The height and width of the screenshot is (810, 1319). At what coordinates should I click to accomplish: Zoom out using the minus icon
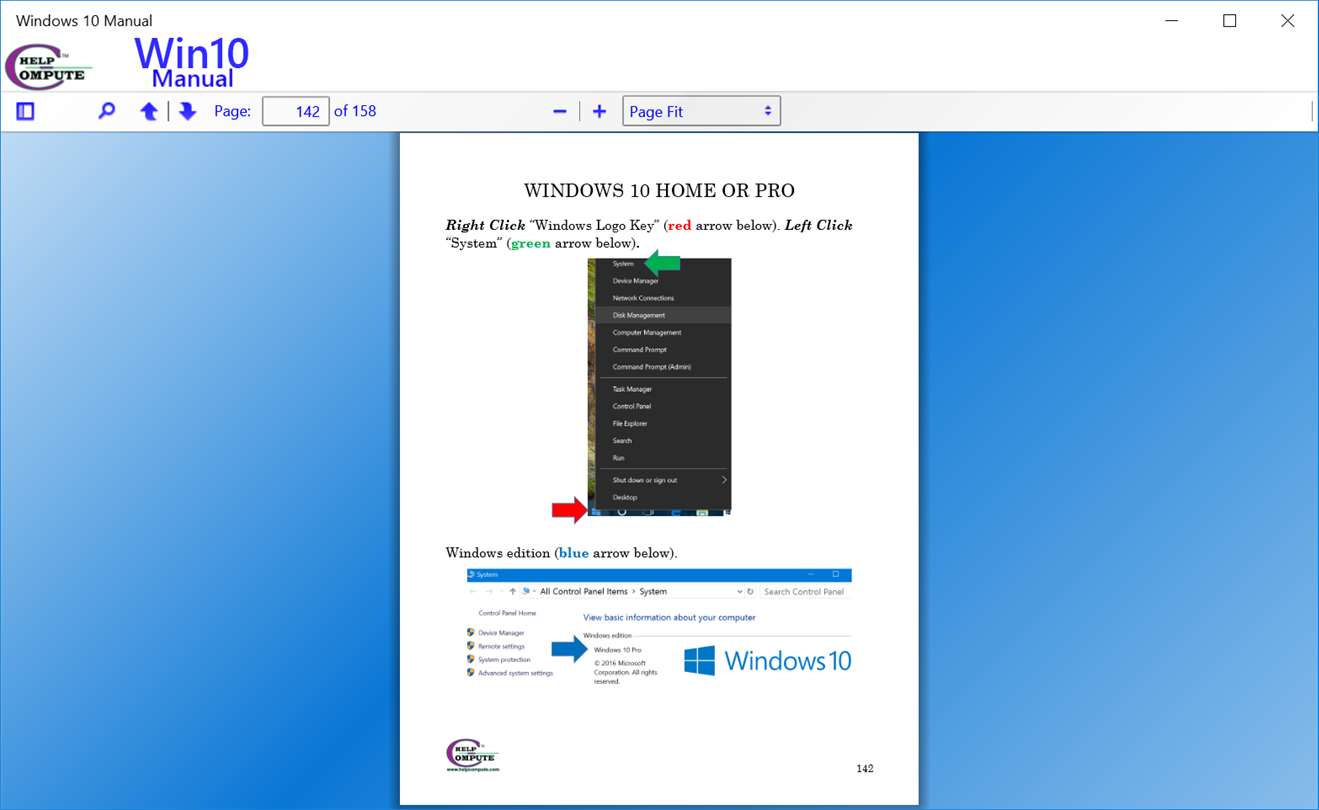(x=560, y=111)
